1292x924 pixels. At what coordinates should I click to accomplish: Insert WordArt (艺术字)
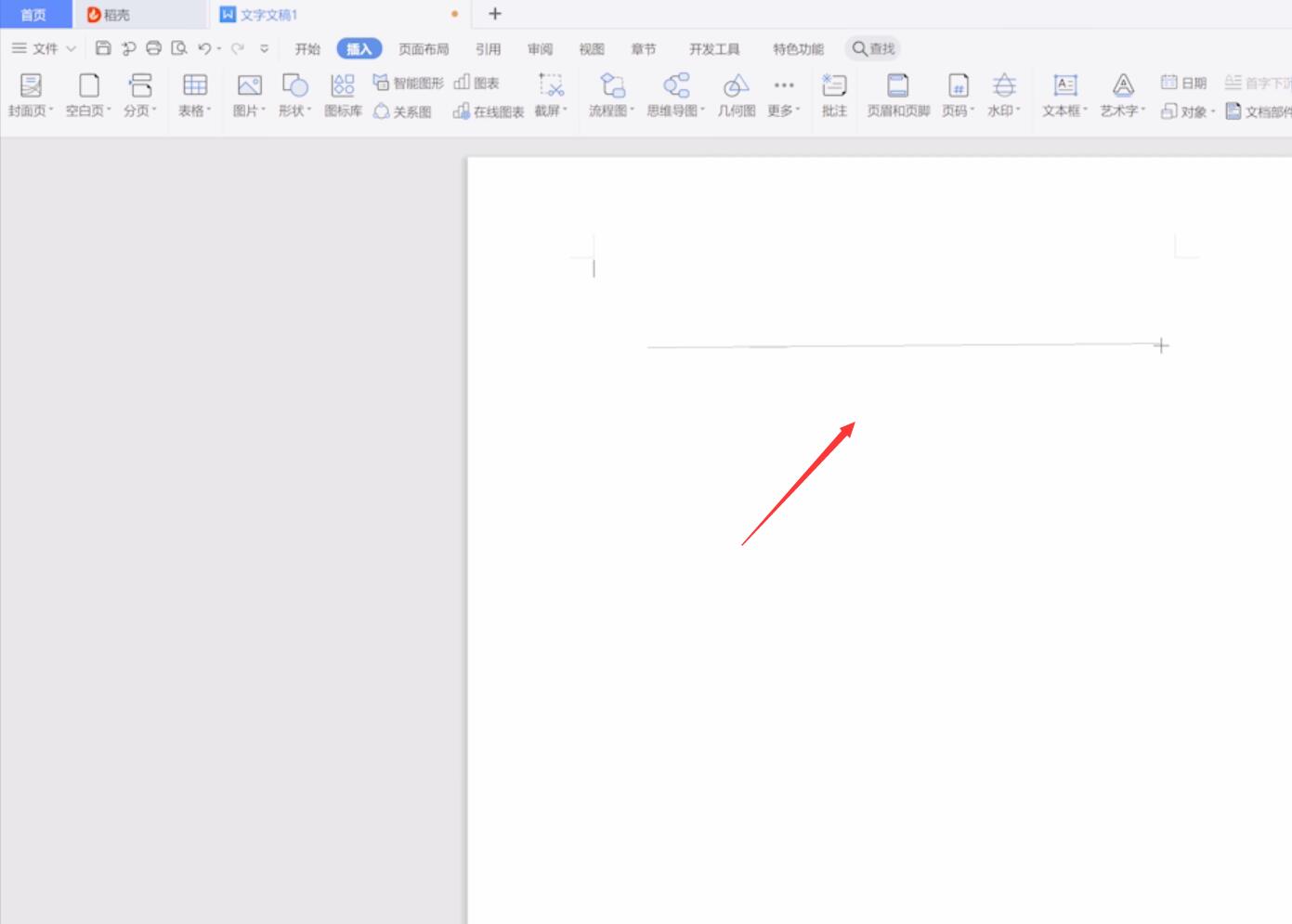coord(1123,96)
